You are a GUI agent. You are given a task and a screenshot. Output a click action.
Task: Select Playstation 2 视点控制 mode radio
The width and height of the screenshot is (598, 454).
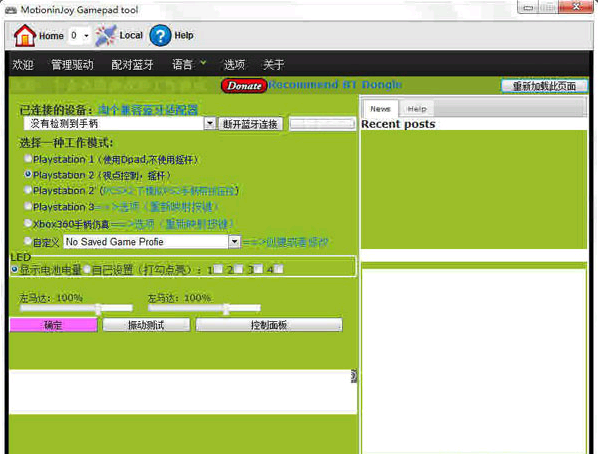tap(27, 174)
